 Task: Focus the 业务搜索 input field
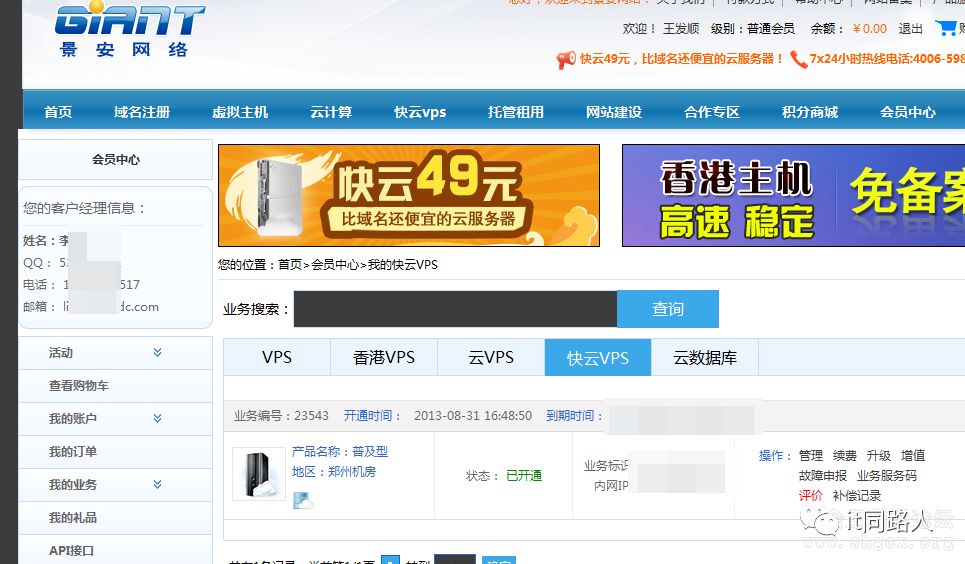point(455,309)
